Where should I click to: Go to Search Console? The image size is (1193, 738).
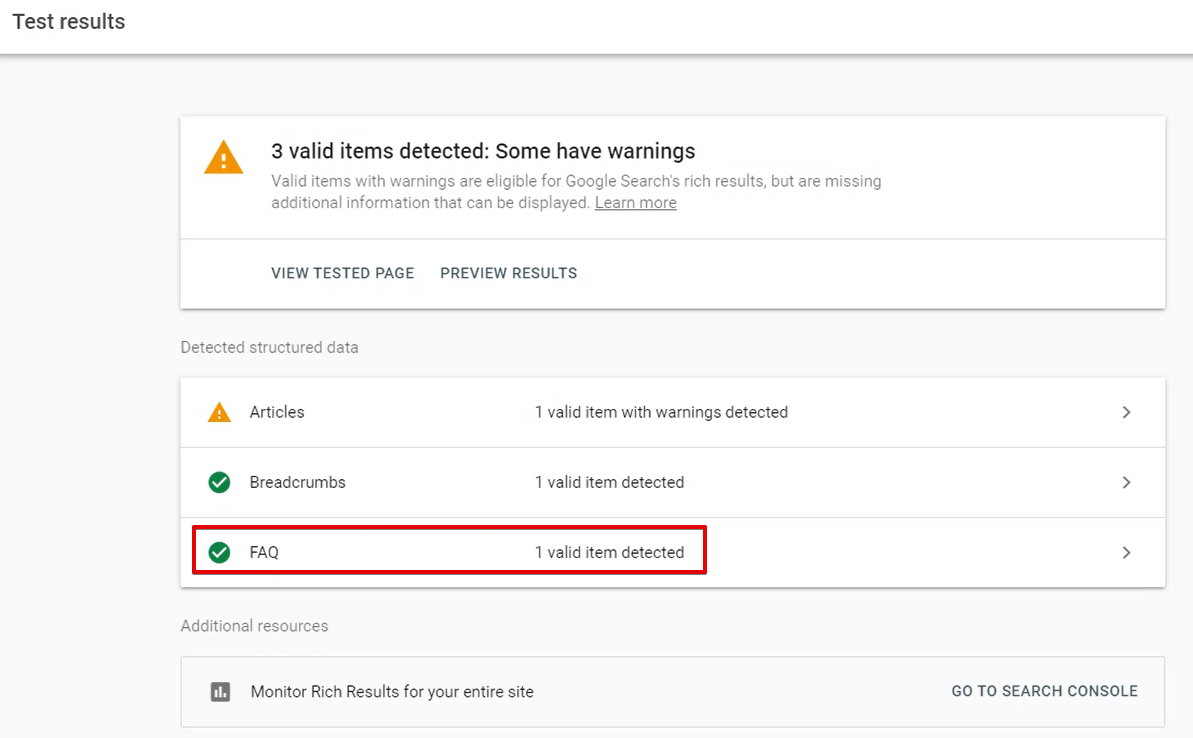tap(1045, 691)
